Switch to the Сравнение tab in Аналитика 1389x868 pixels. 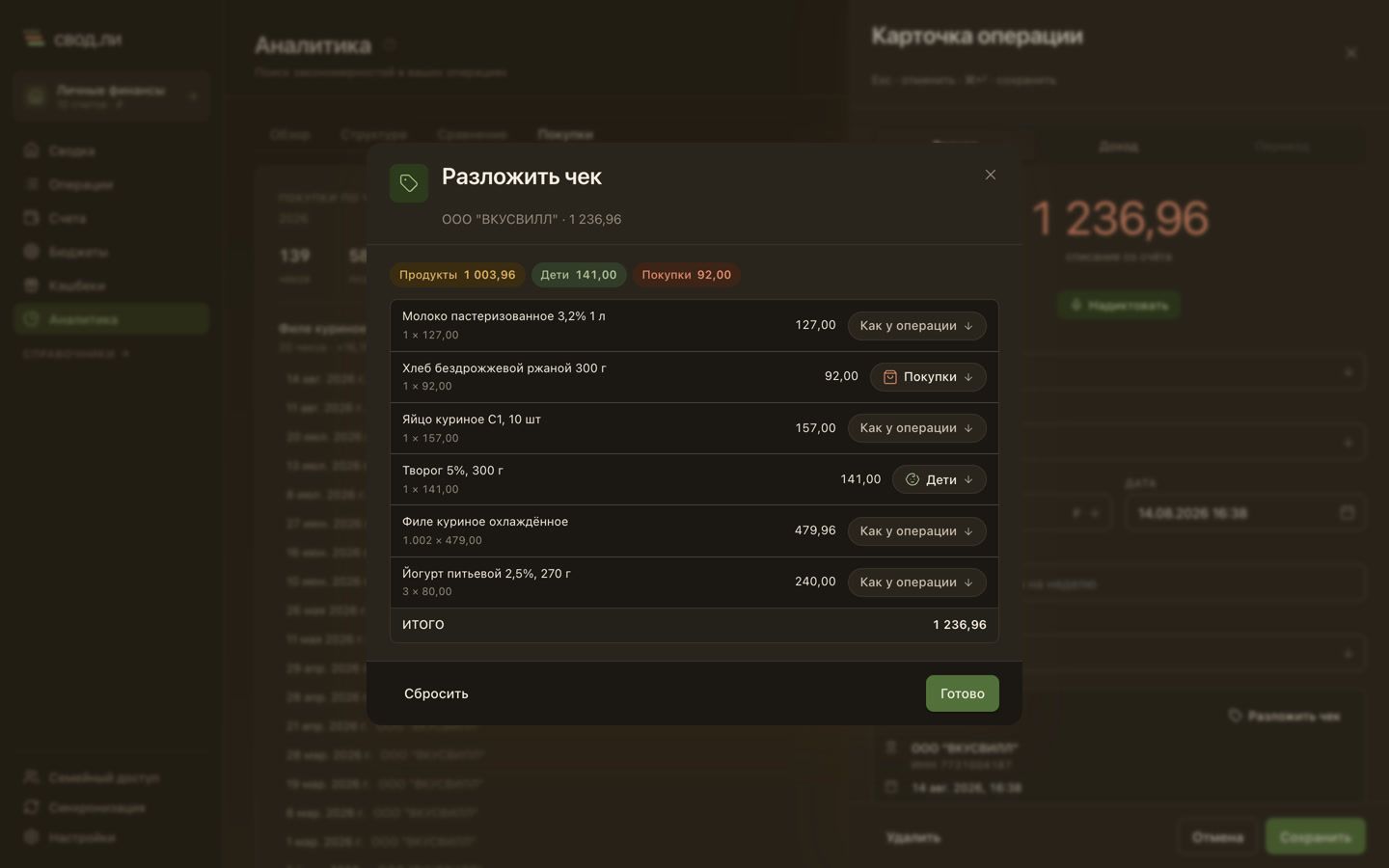[x=472, y=134]
